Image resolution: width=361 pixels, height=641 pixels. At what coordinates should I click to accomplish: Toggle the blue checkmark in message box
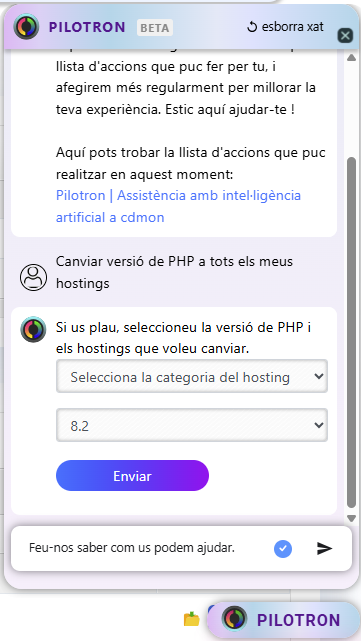click(x=283, y=548)
